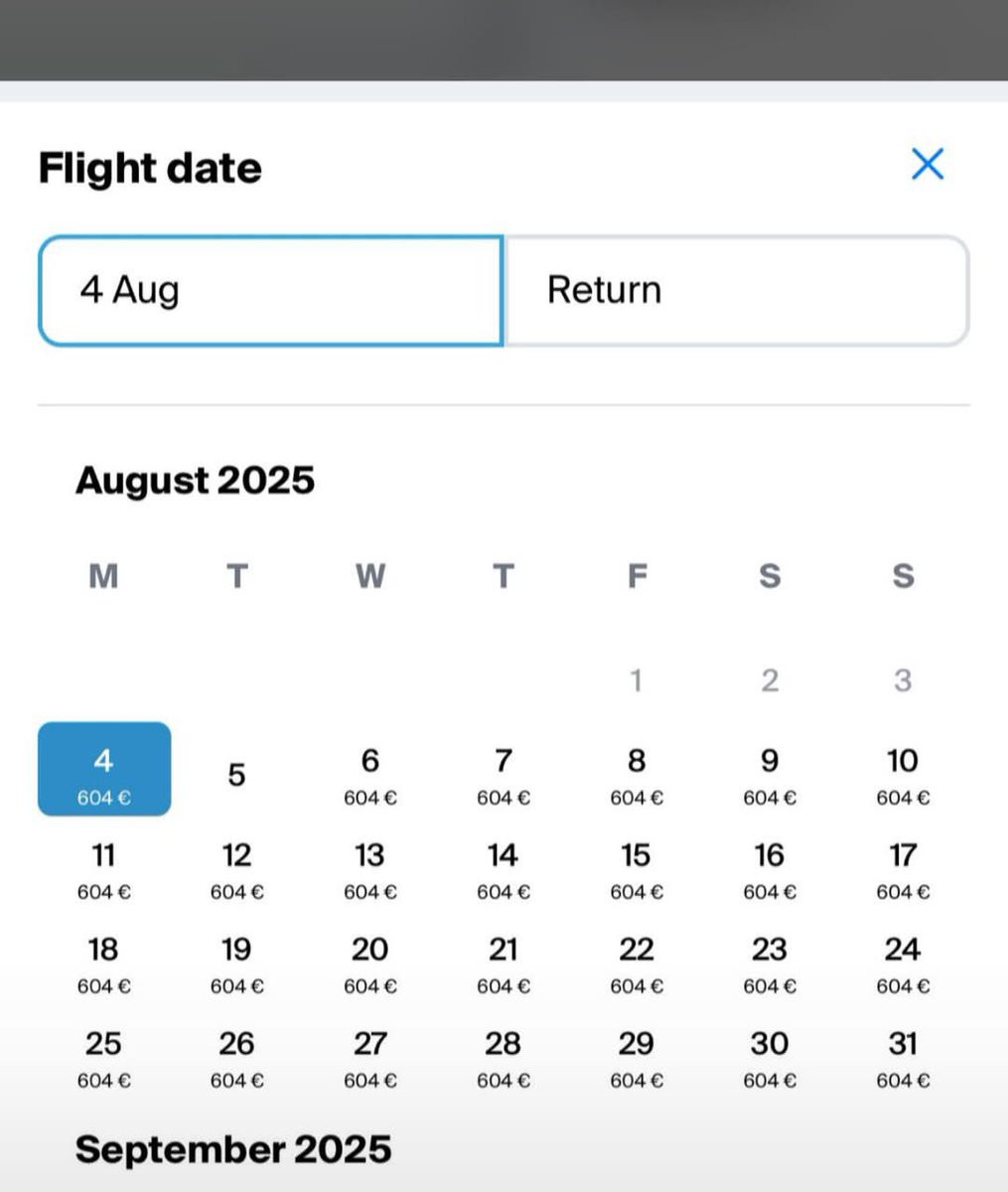Image resolution: width=1008 pixels, height=1192 pixels.
Task: Select the highlighted August 4 date
Action: pos(104,769)
